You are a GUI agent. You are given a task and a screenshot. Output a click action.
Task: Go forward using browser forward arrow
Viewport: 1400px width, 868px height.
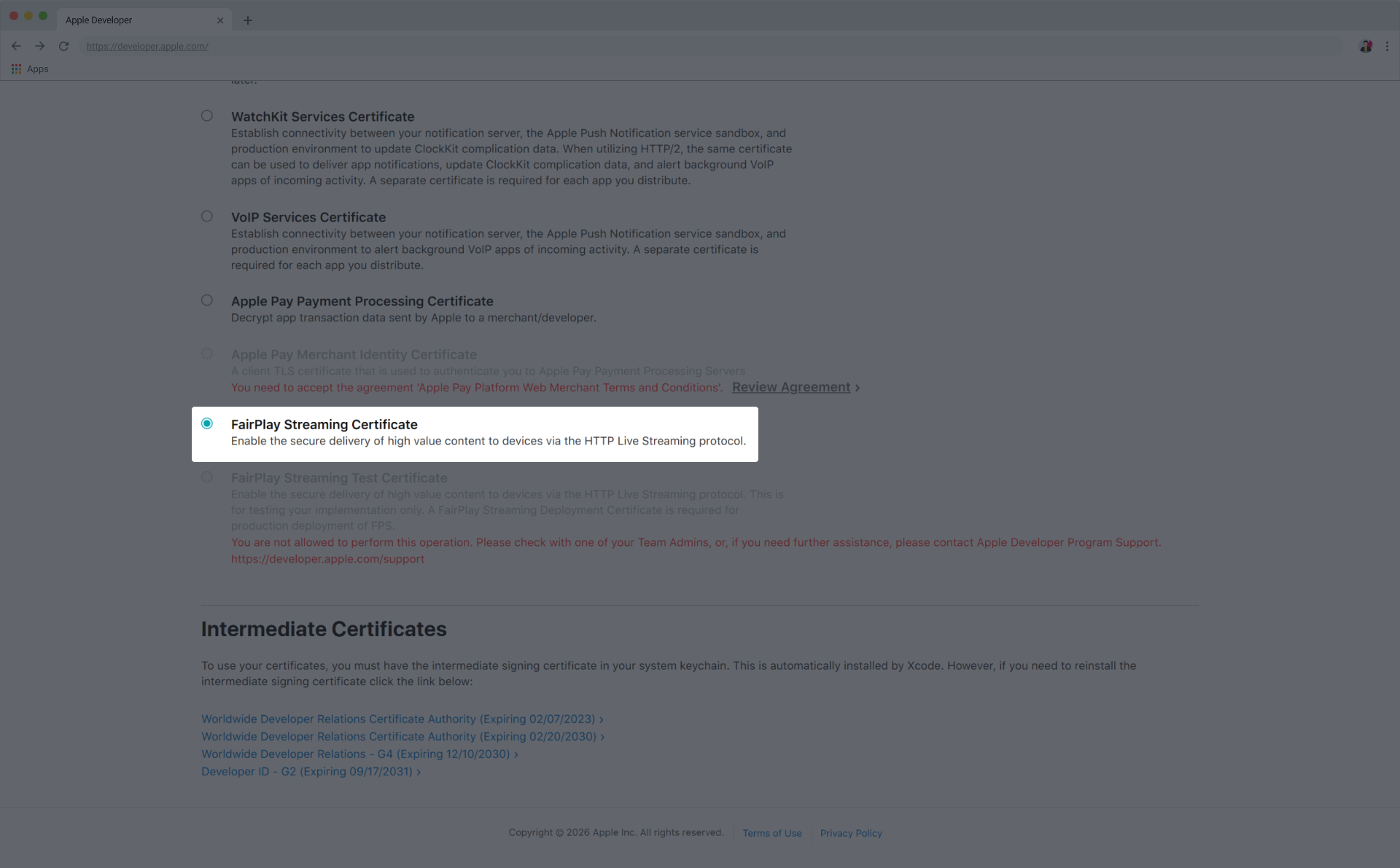point(40,46)
